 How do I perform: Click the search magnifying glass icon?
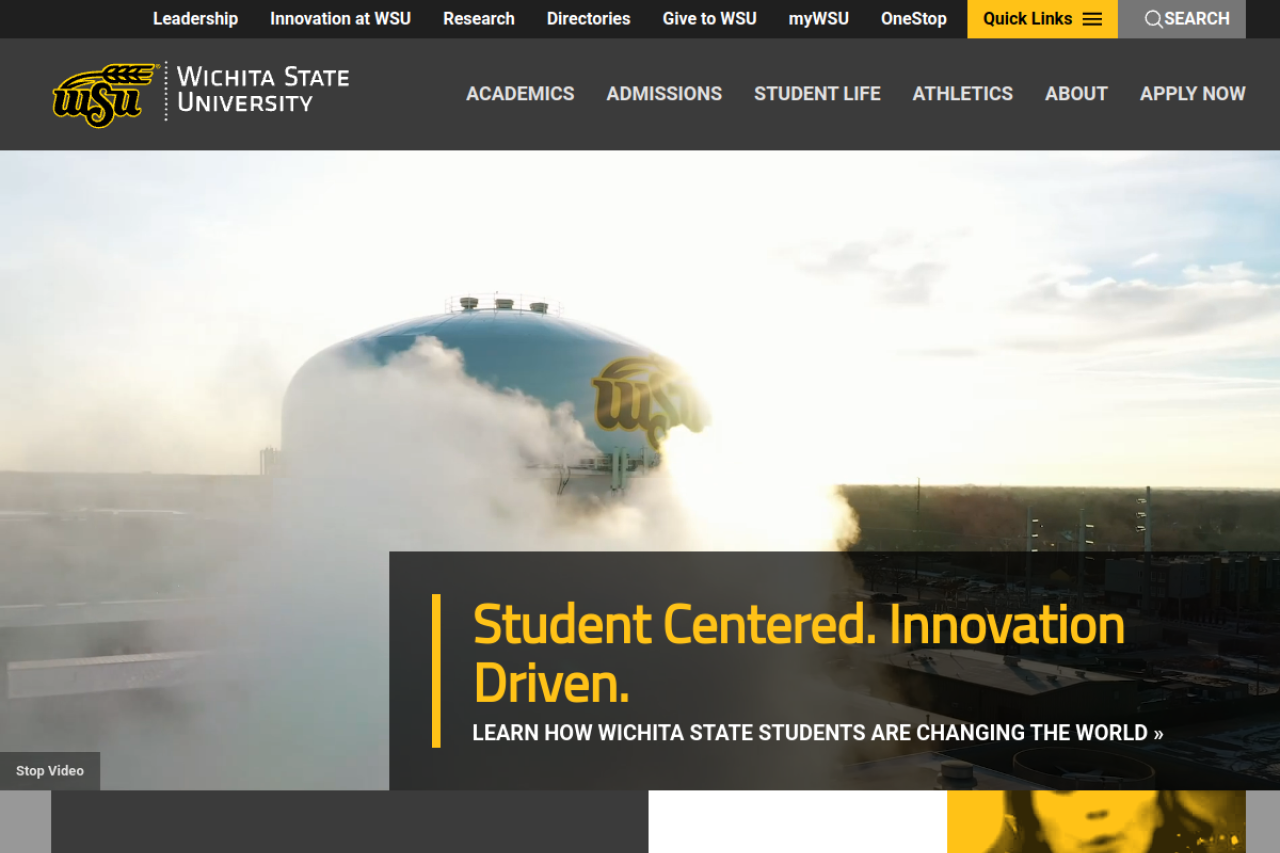point(1153,19)
